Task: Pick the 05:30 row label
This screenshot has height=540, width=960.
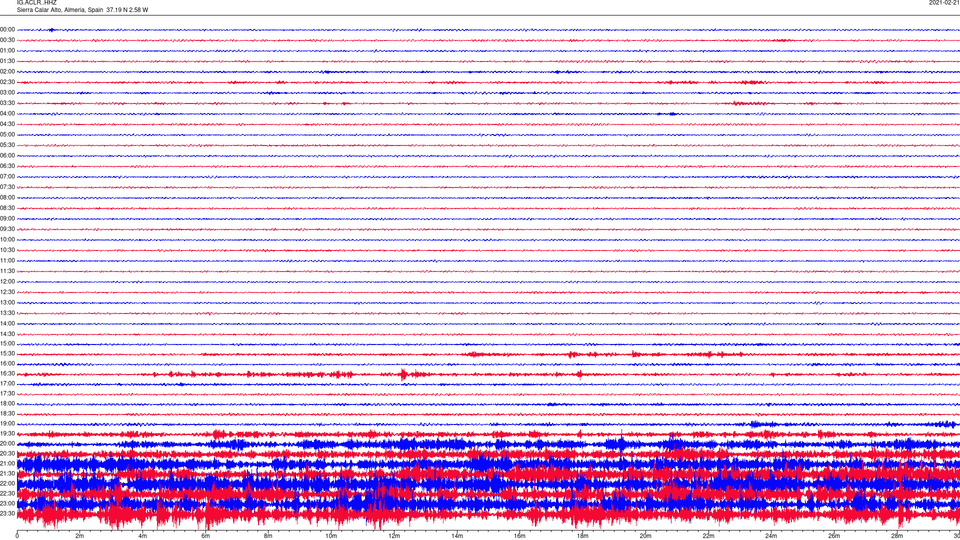Action: coord(7,145)
